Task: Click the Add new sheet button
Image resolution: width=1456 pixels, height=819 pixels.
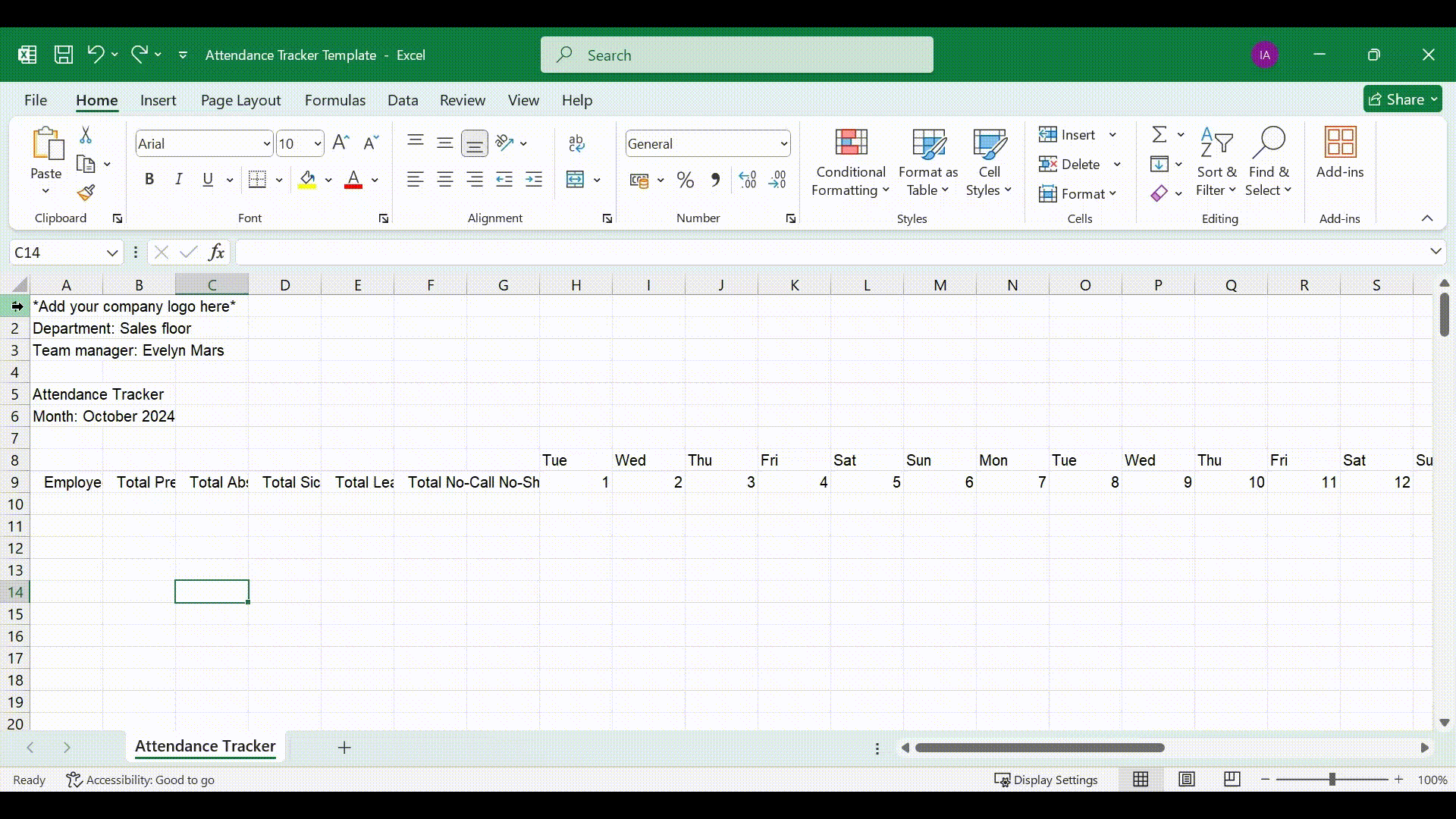Action: tap(344, 747)
